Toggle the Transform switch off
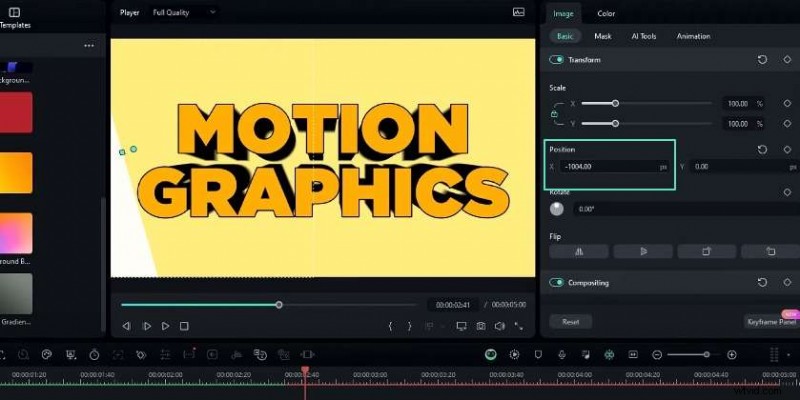 pyautogui.click(x=557, y=60)
